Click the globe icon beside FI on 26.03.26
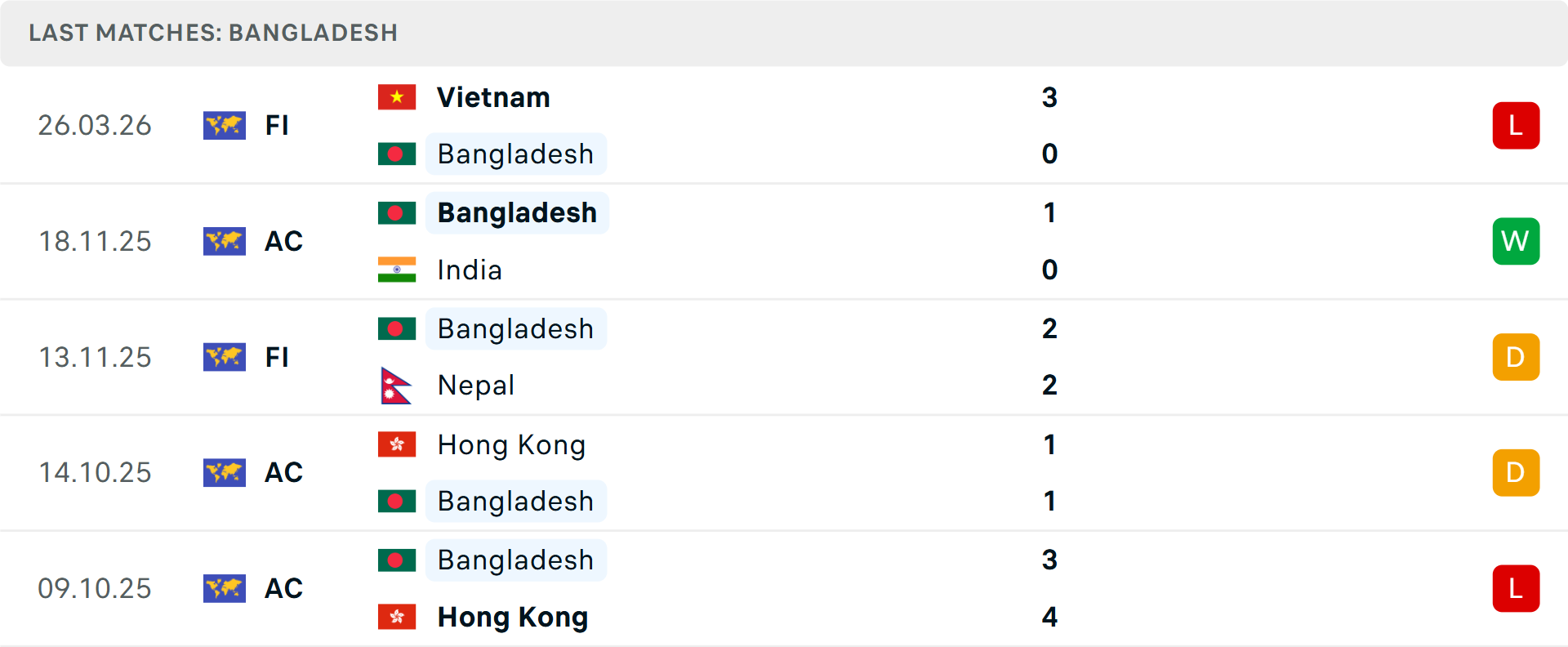1568x647 pixels. [x=225, y=125]
